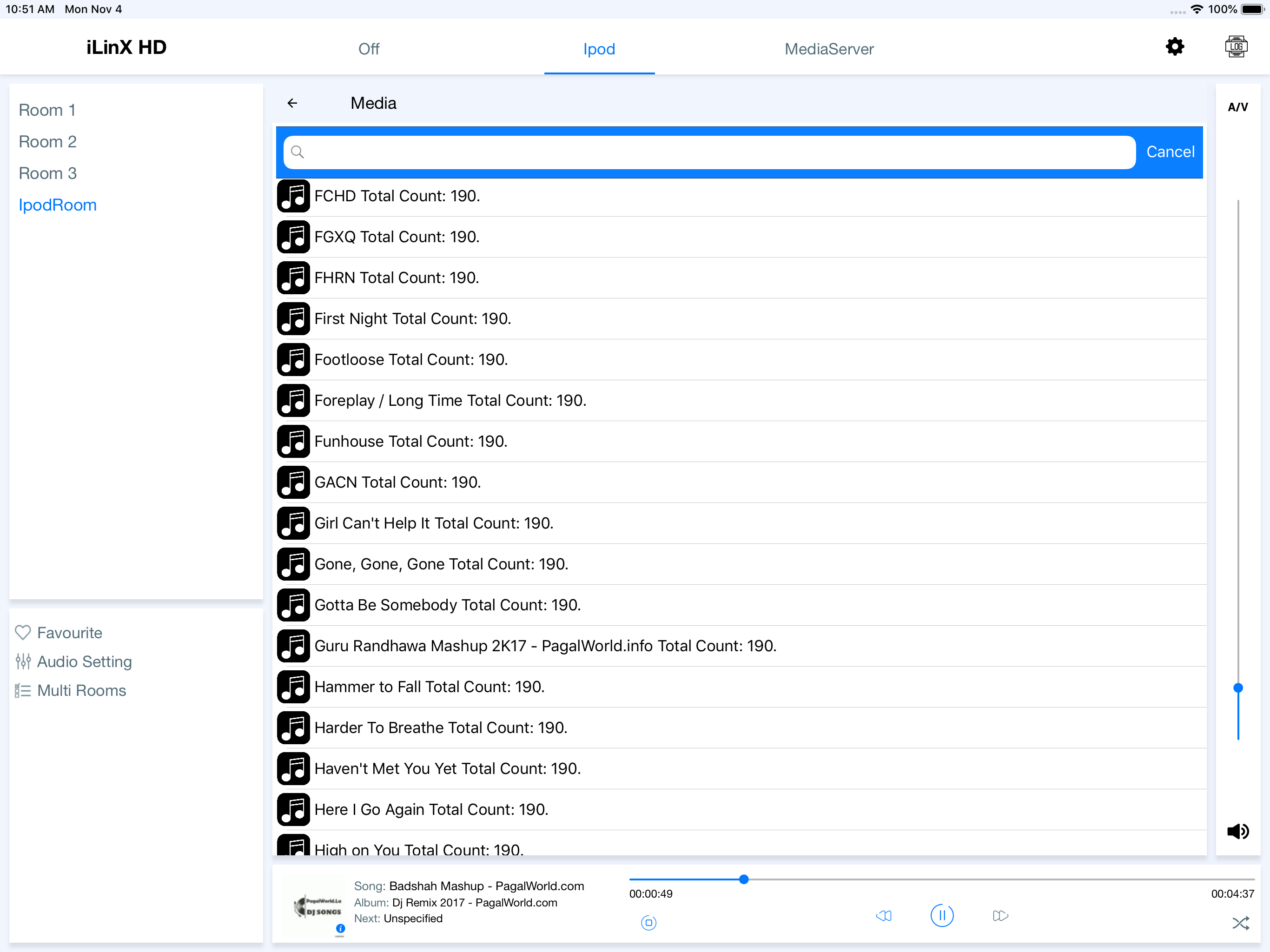Screen dimensions: 1270x952
Task: Pause the current song
Action: (x=942, y=915)
